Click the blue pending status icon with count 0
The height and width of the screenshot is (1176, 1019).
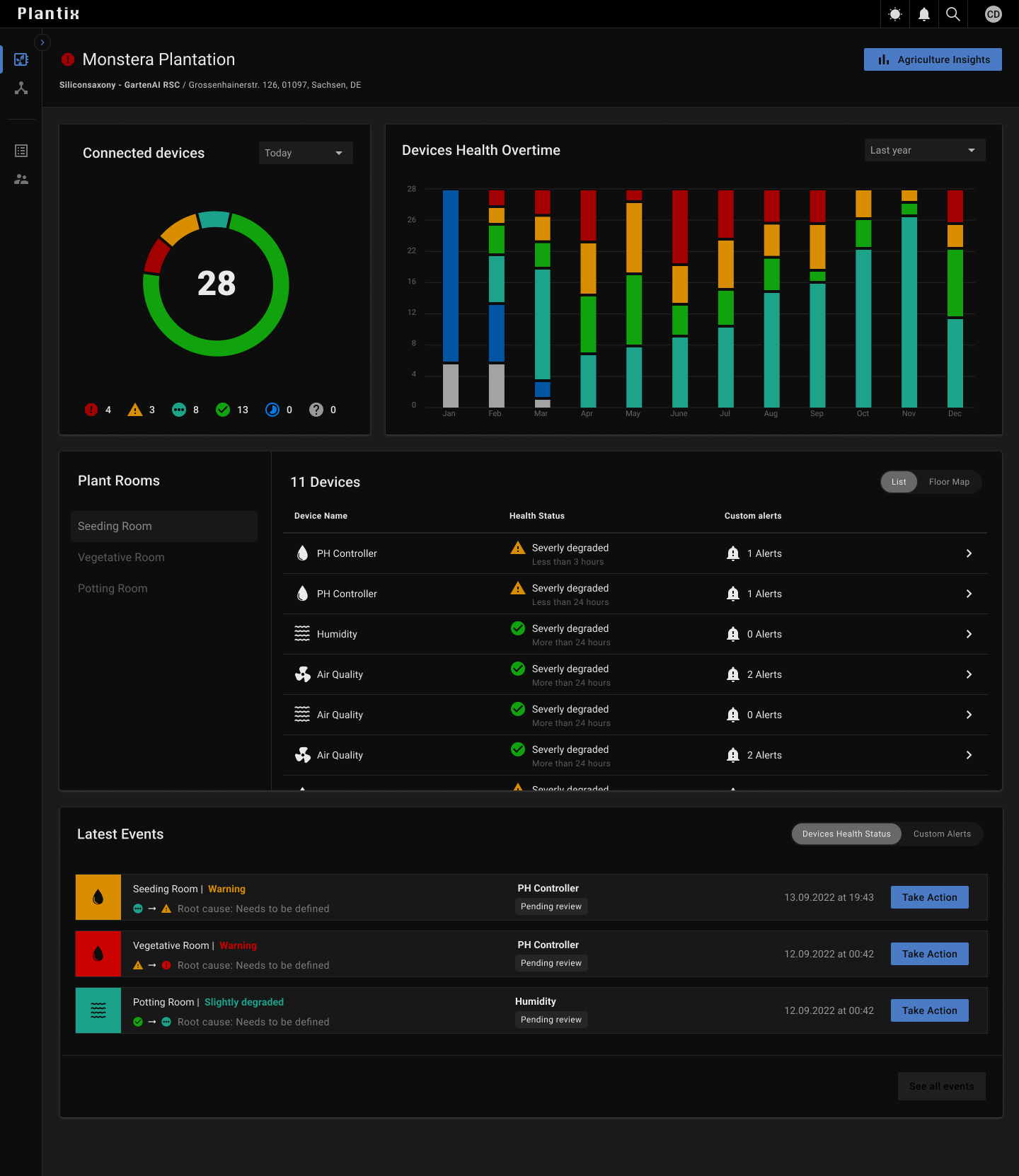(x=272, y=410)
